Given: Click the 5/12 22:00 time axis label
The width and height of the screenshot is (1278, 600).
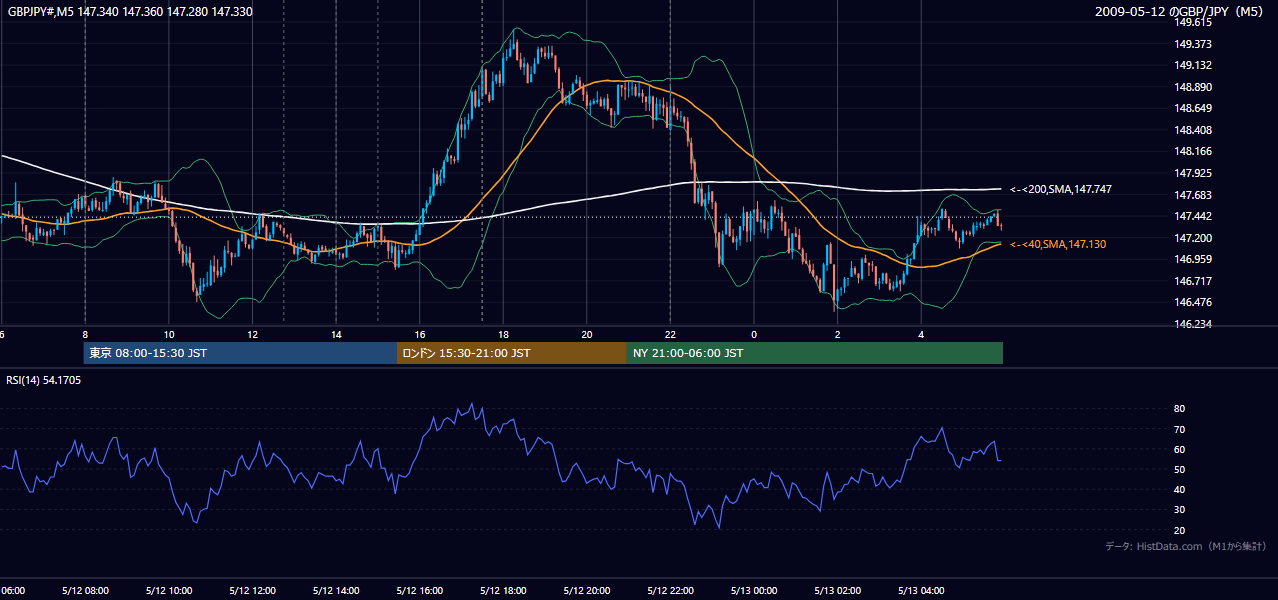Looking at the screenshot, I should [670, 591].
